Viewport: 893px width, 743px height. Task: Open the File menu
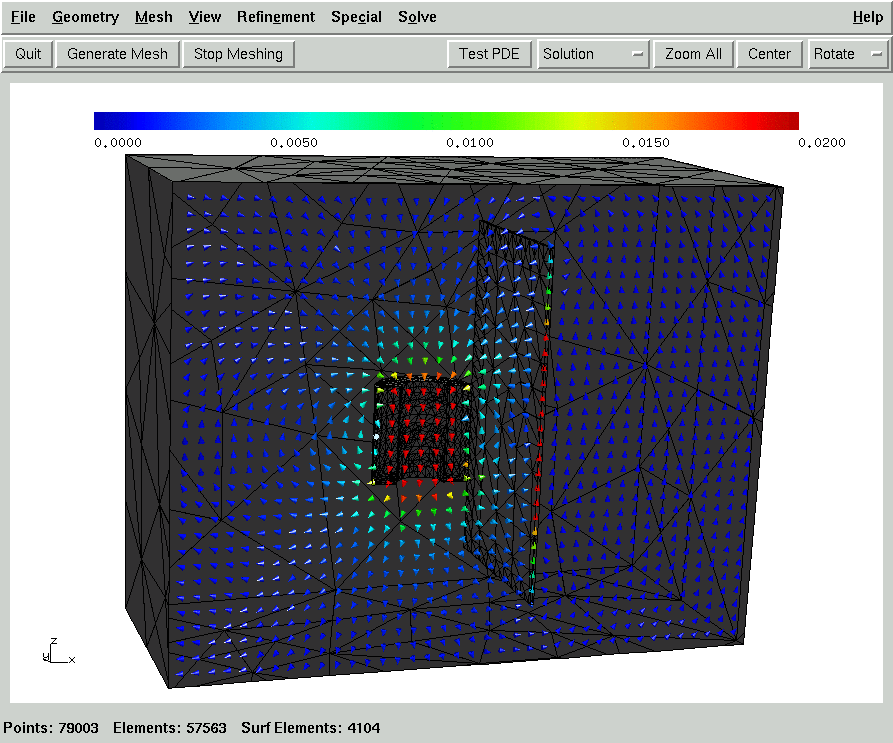(x=23, y=17)
